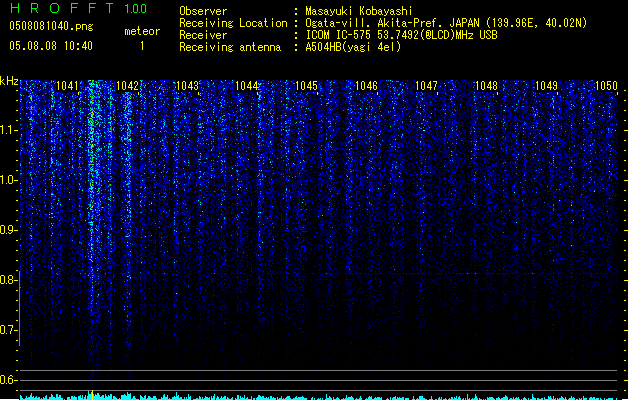Click the 1041 time marker

(x=67, y=86)
